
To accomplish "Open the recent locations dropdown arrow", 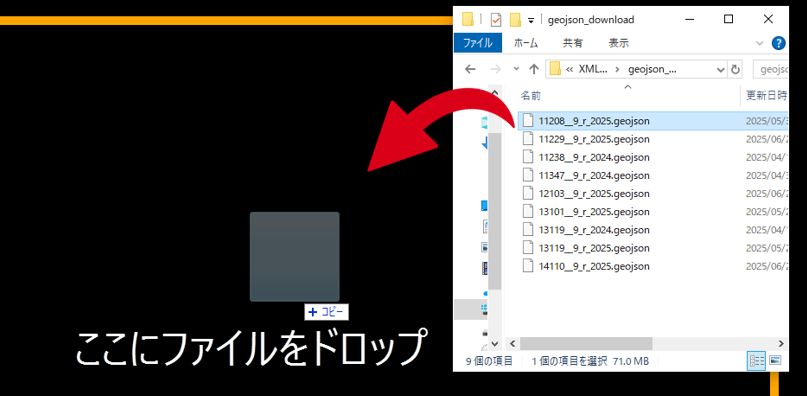I will (516, 69).
